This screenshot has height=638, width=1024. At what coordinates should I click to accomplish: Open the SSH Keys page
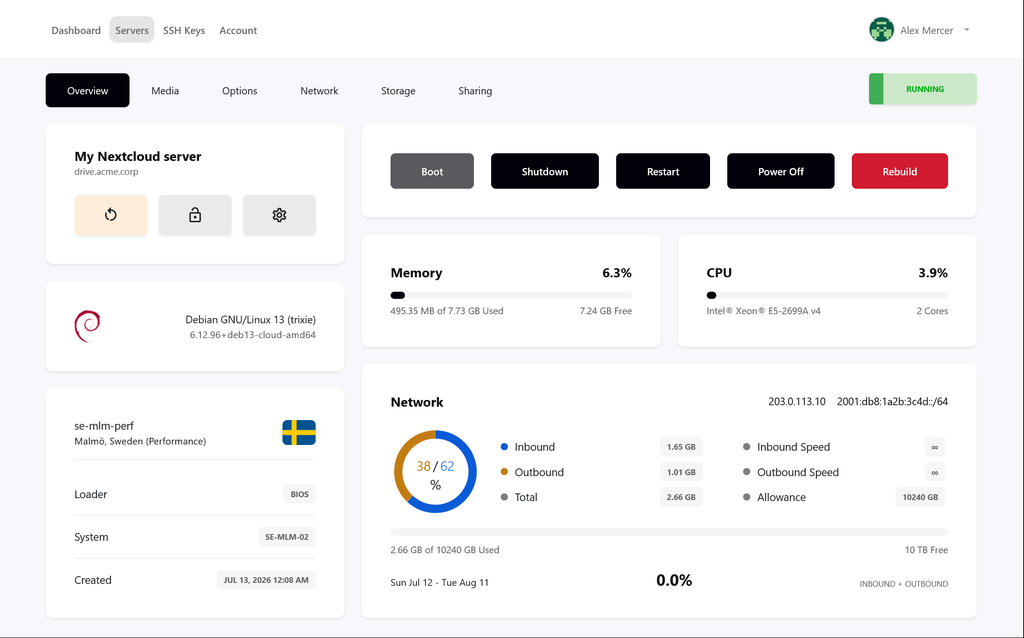tap(184, 30)
